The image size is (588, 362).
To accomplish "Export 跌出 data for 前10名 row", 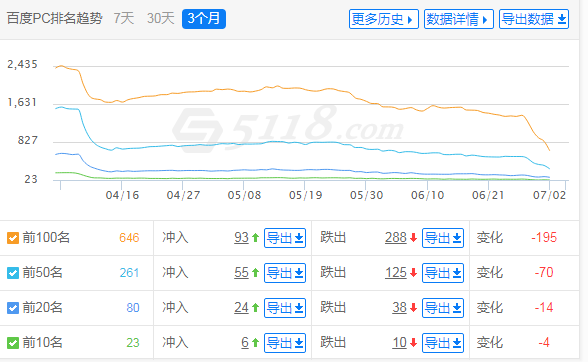I will point(443,343).
